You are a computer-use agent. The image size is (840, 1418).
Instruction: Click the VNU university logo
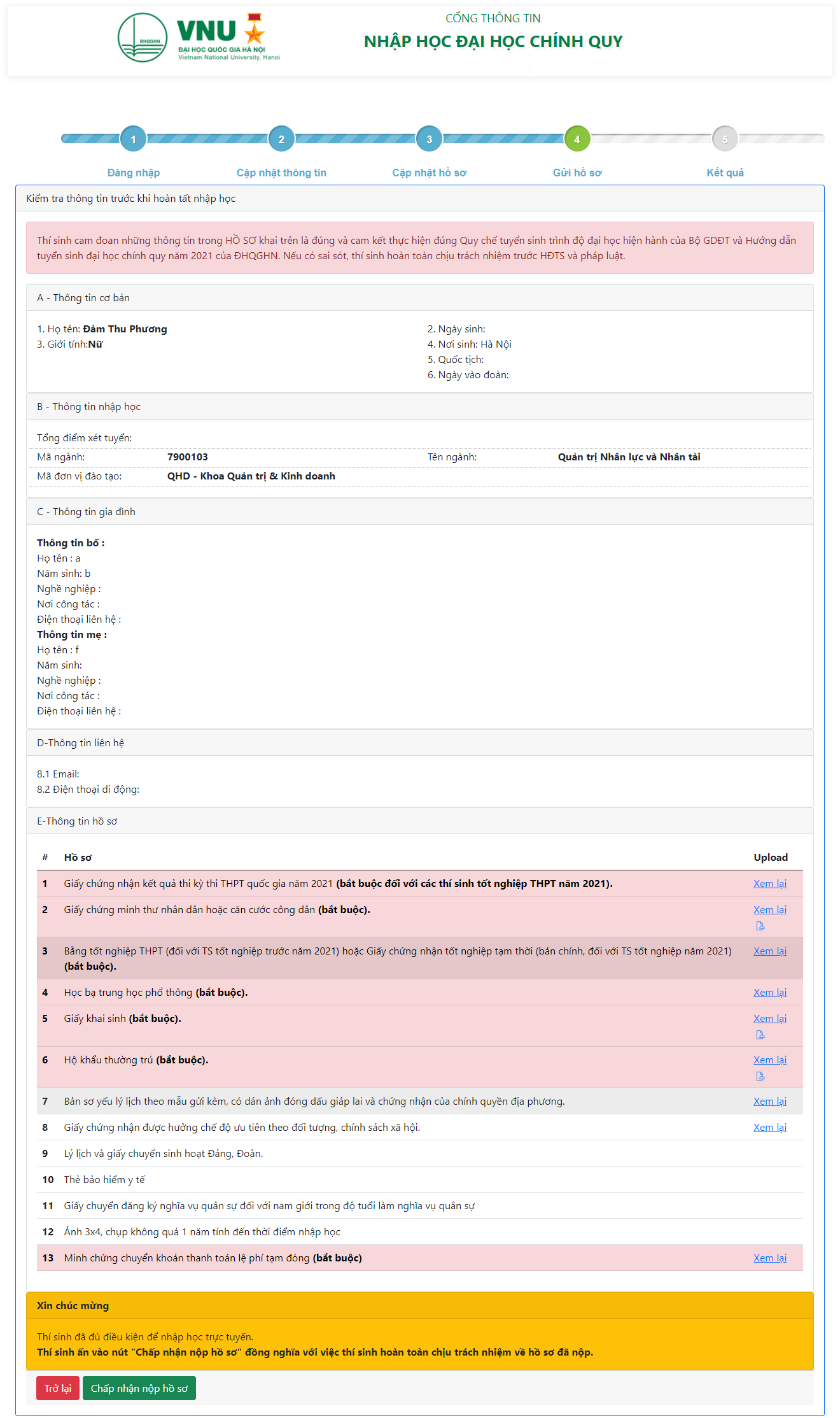click(x=199, y=38)
